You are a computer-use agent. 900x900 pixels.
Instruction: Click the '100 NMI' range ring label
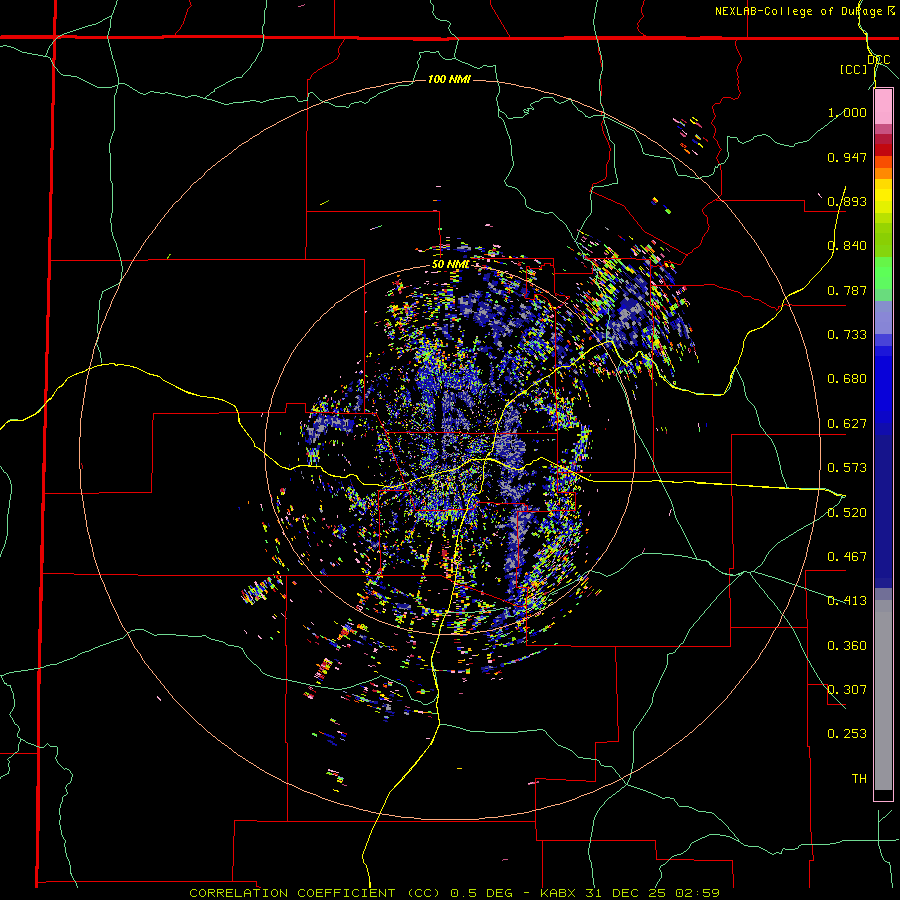point(449,79)
